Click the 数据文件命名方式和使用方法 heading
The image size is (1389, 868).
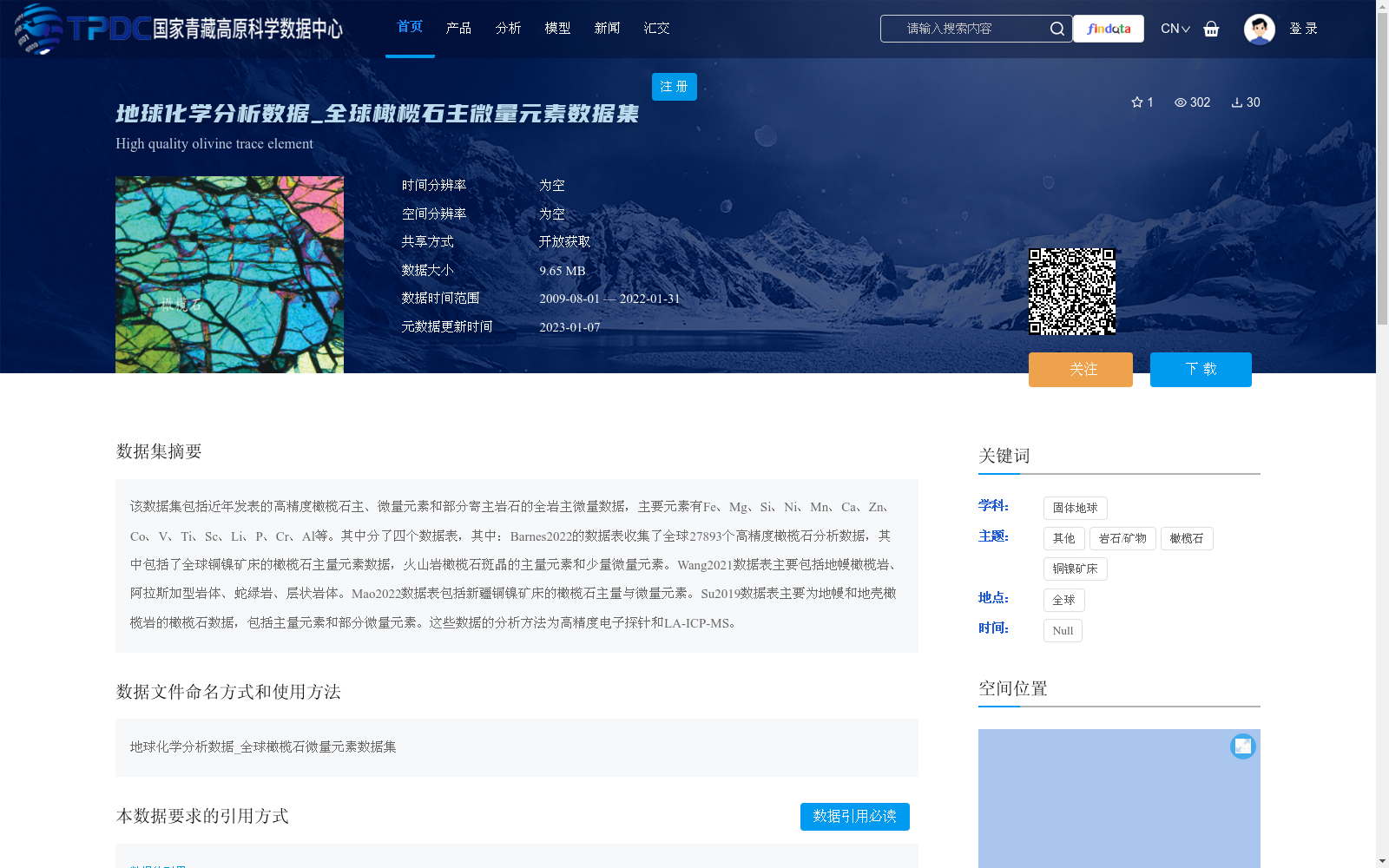pyautogui.click(x=228, y=692)
